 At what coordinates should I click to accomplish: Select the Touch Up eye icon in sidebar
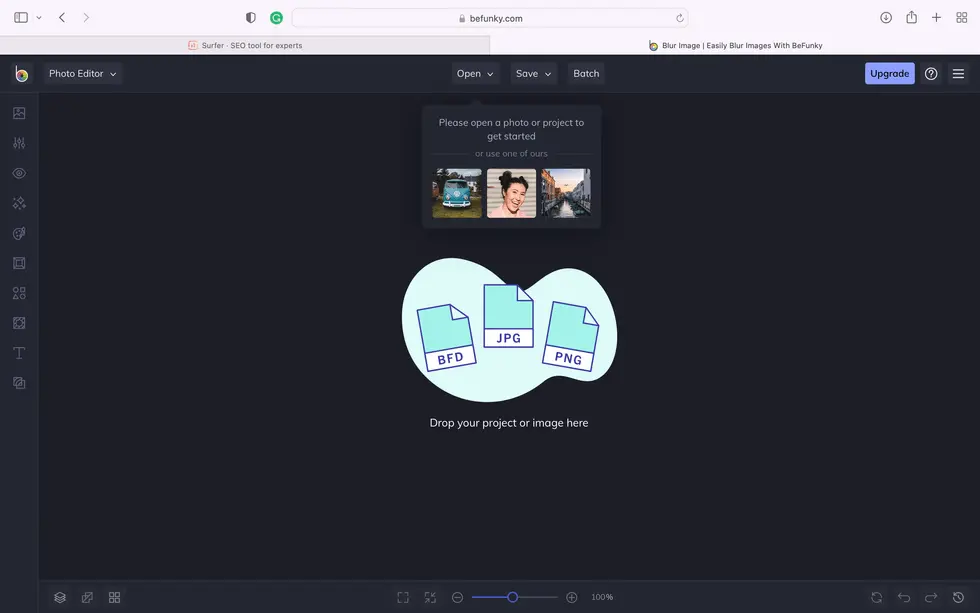coord(18,172)
